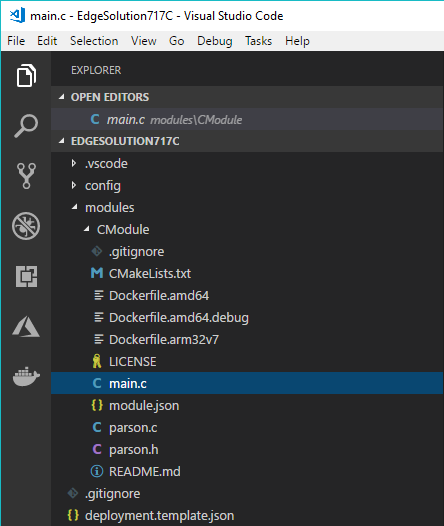Open the Help menu
444x526 pixels.
[297, 41]
